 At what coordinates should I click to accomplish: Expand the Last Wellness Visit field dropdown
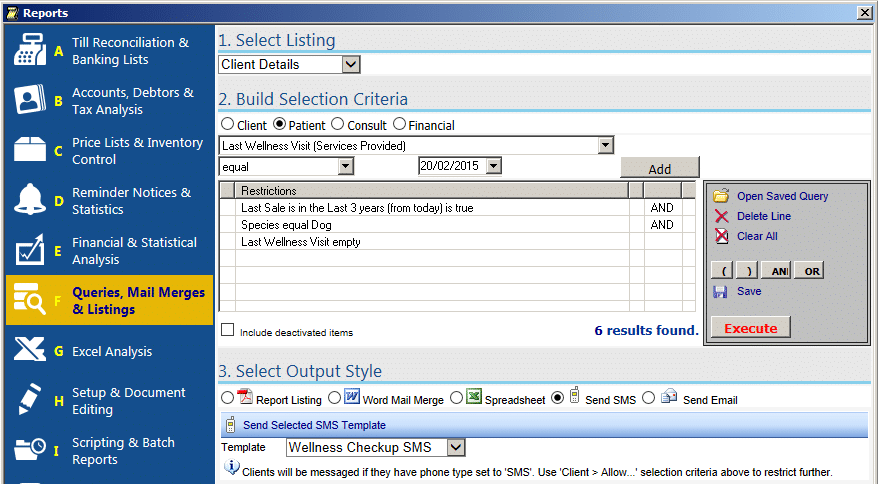pyautogui.click(x=605, y=146)
